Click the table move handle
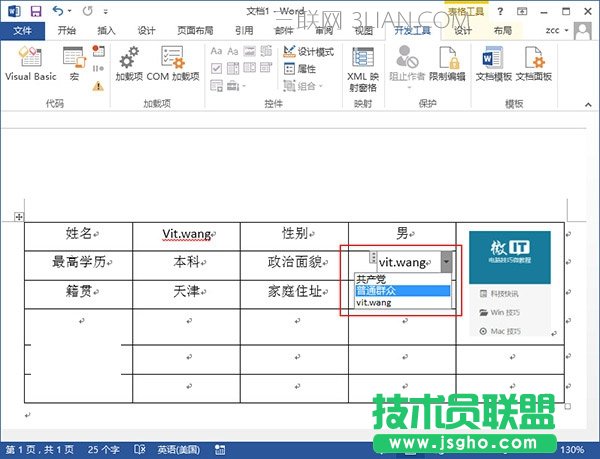The height and width of the screenshot is (459, 600). click(19, 217)
